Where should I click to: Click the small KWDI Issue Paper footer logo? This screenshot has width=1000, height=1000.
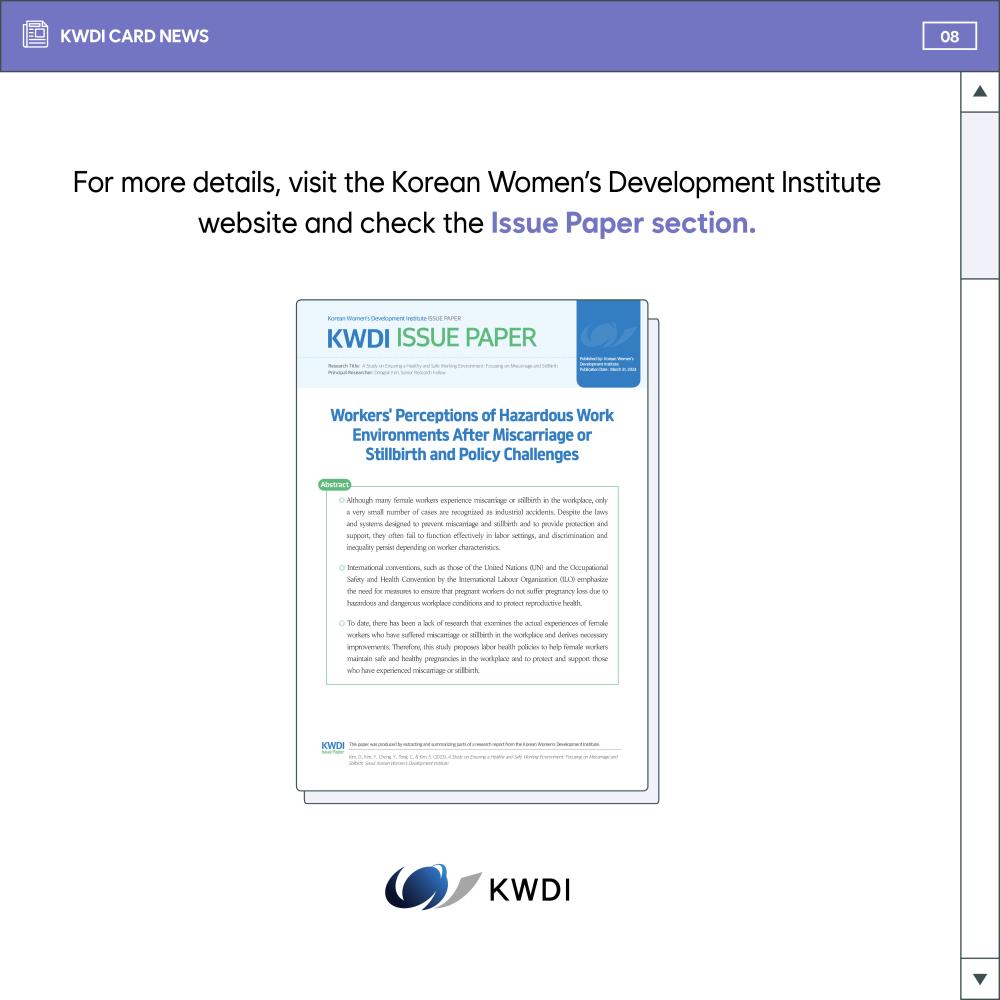(333, 747)
